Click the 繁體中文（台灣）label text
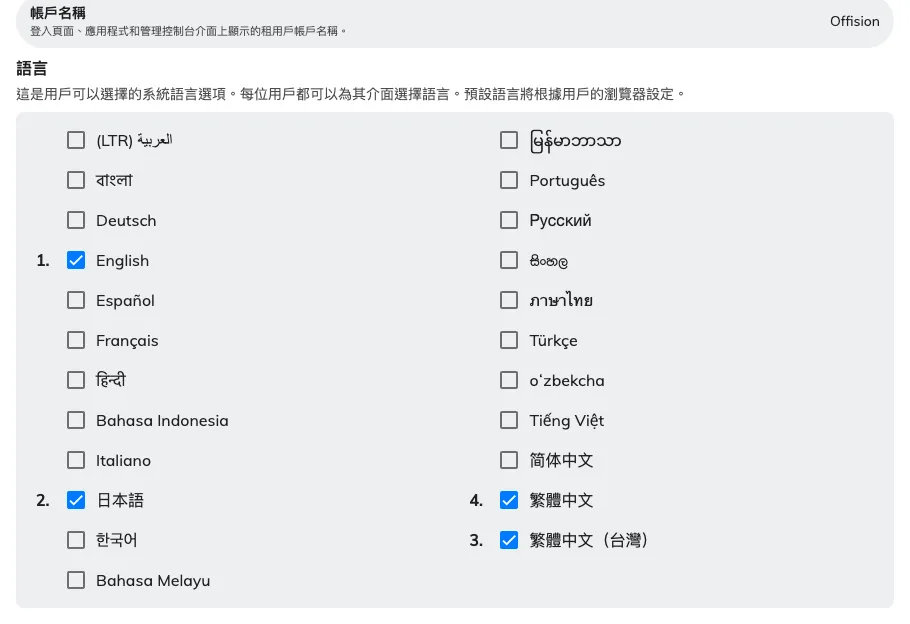The height and width of the screenshot is (624, 910). [588, 540]
